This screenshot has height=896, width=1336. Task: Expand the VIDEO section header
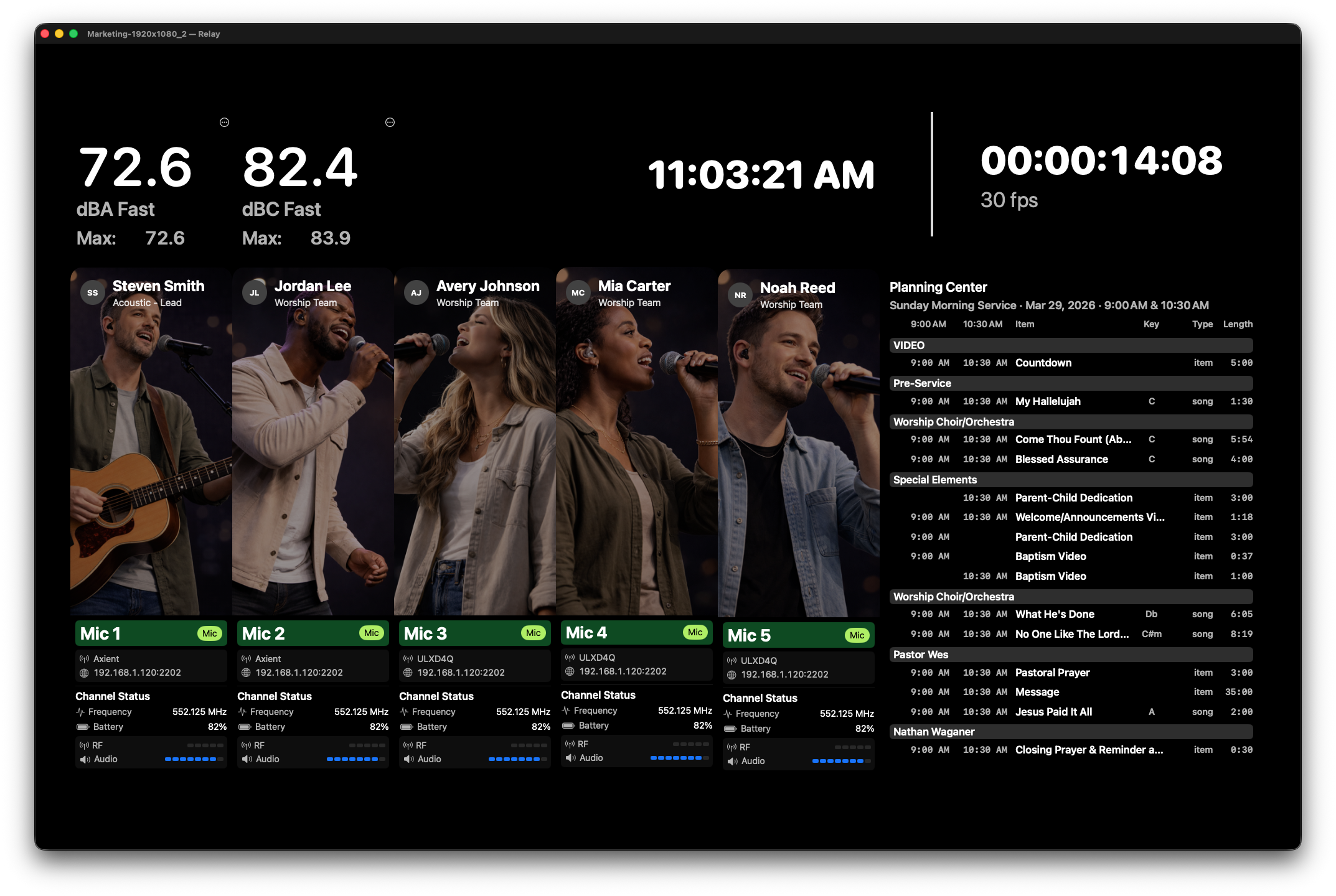(x=1071, y=345)
